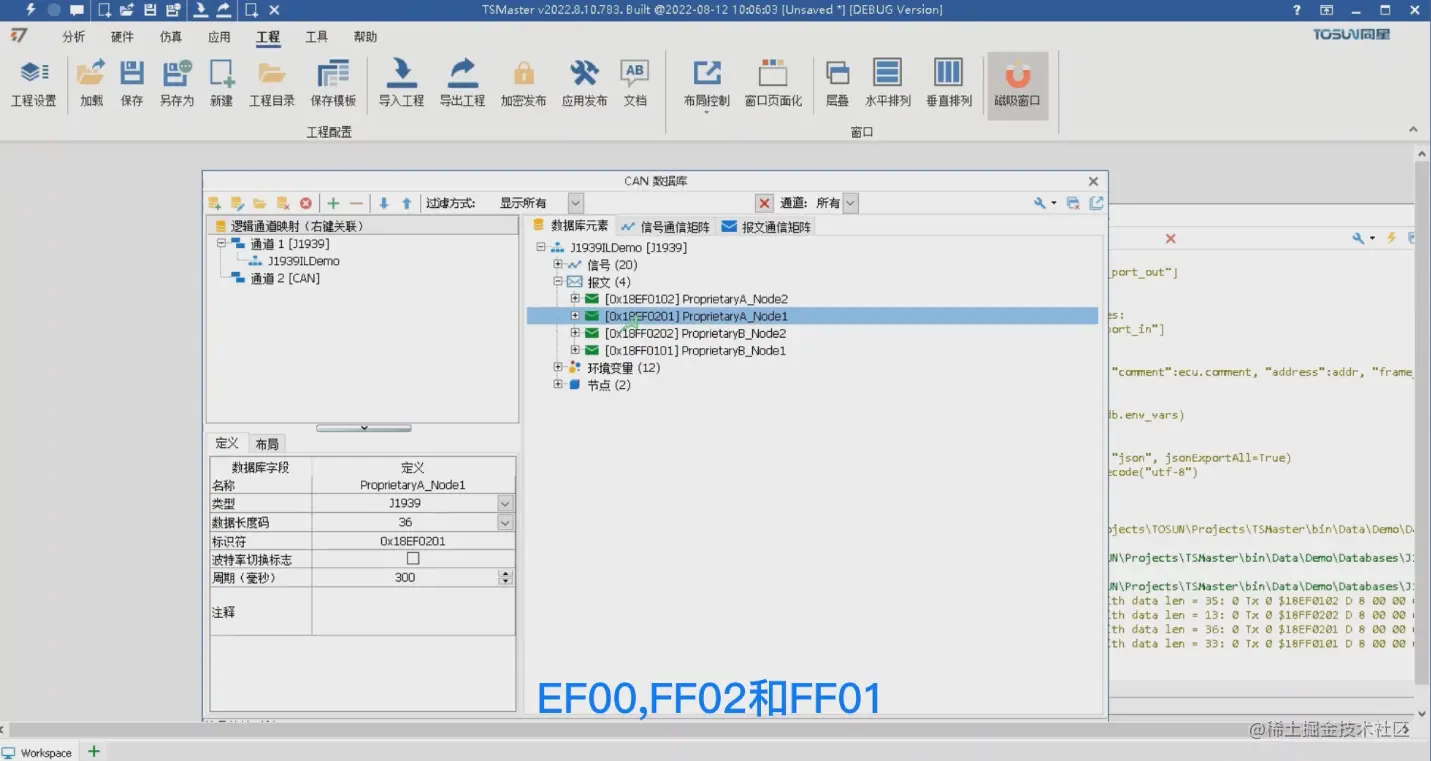The width and height of the screenshot is (1431, 761).
Task: Click the minus remove icon in database toolbar
Action: tap(356, 203)
